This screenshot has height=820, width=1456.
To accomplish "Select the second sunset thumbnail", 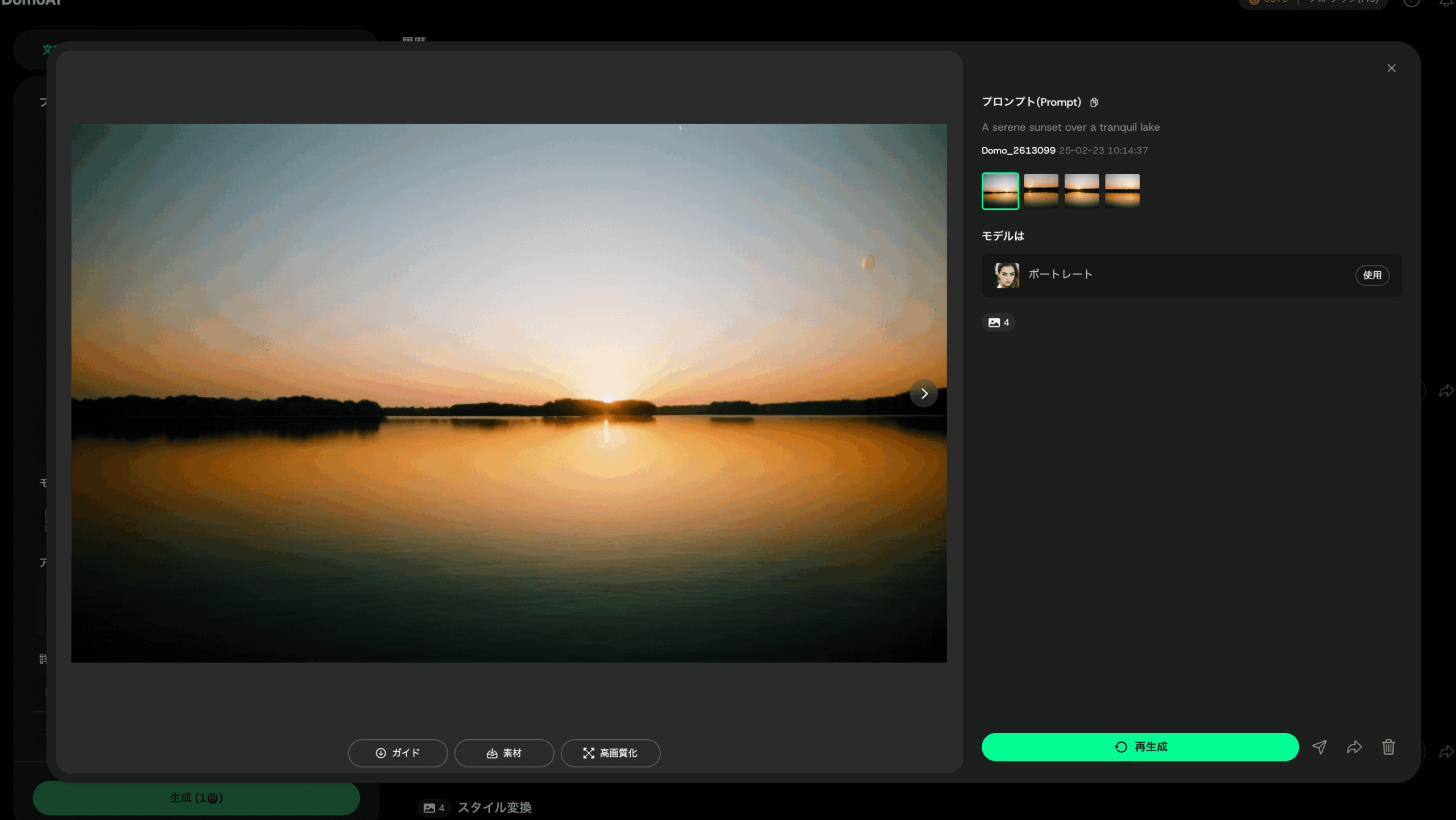I will 1041,191.
